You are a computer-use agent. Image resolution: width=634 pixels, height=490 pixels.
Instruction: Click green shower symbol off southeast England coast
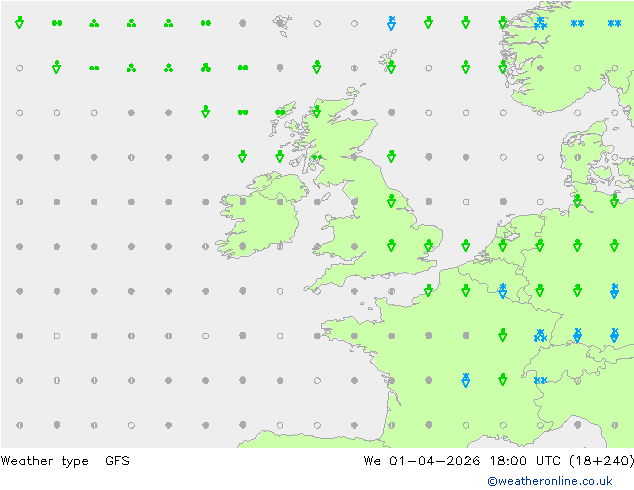click(465, 245)
